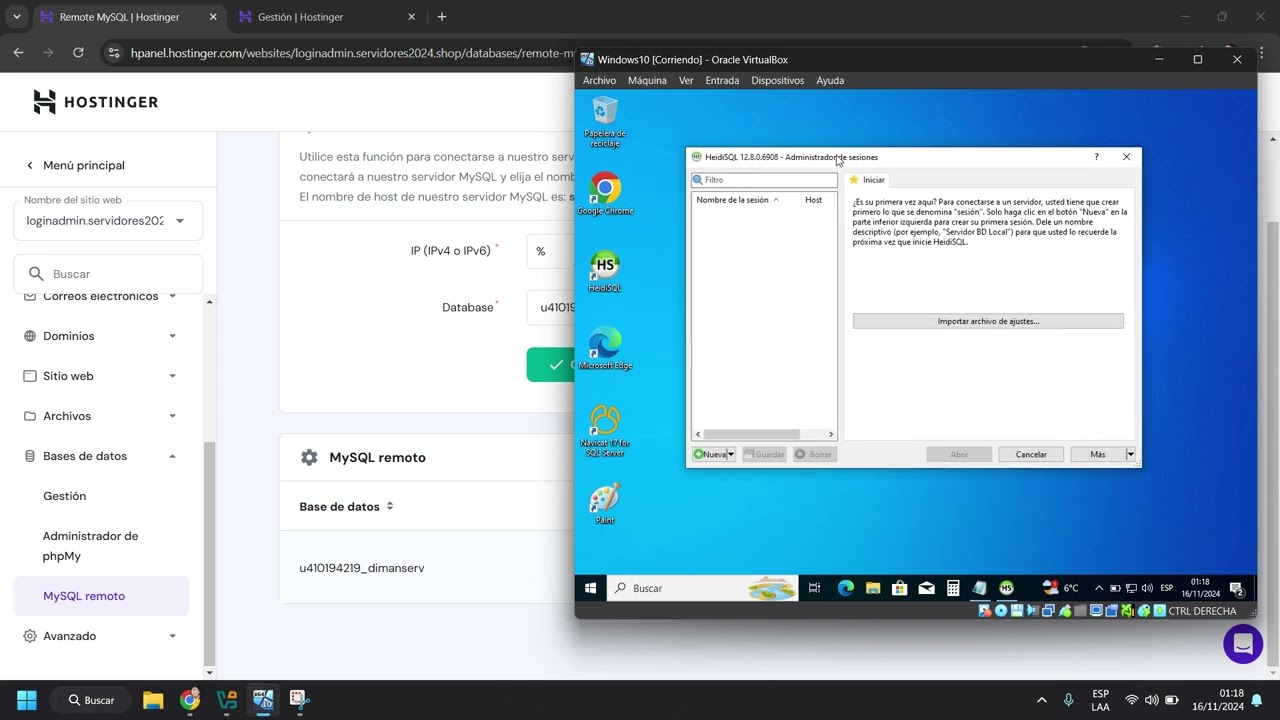Open Hostinger chat support bubble
Image resolution: width=1280 pixels, height=720 pixels.
coord(1243,643)
